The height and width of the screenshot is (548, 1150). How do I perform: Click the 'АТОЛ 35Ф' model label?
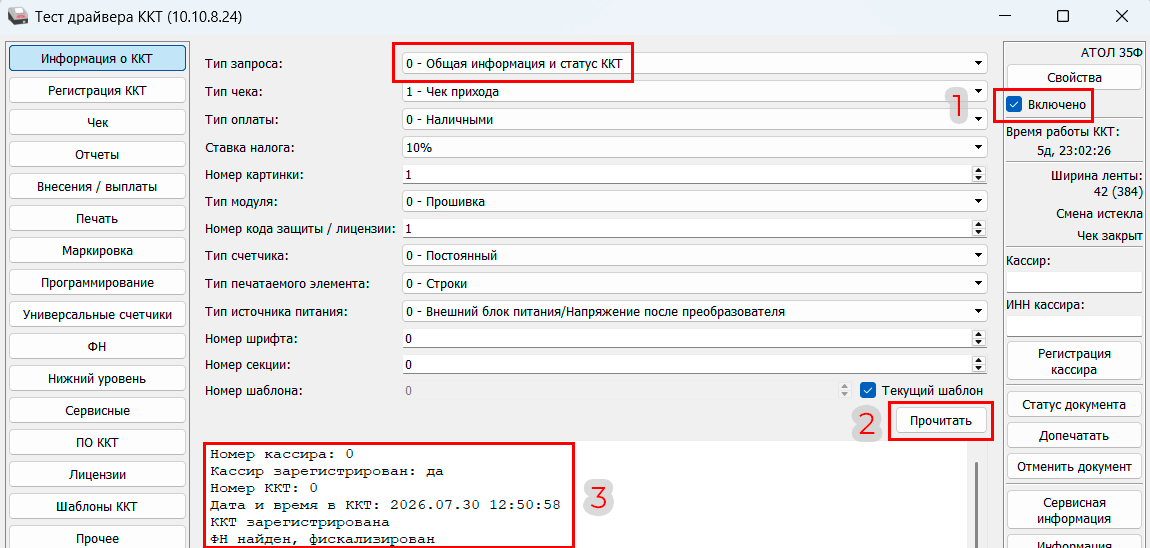point(1112,52)
